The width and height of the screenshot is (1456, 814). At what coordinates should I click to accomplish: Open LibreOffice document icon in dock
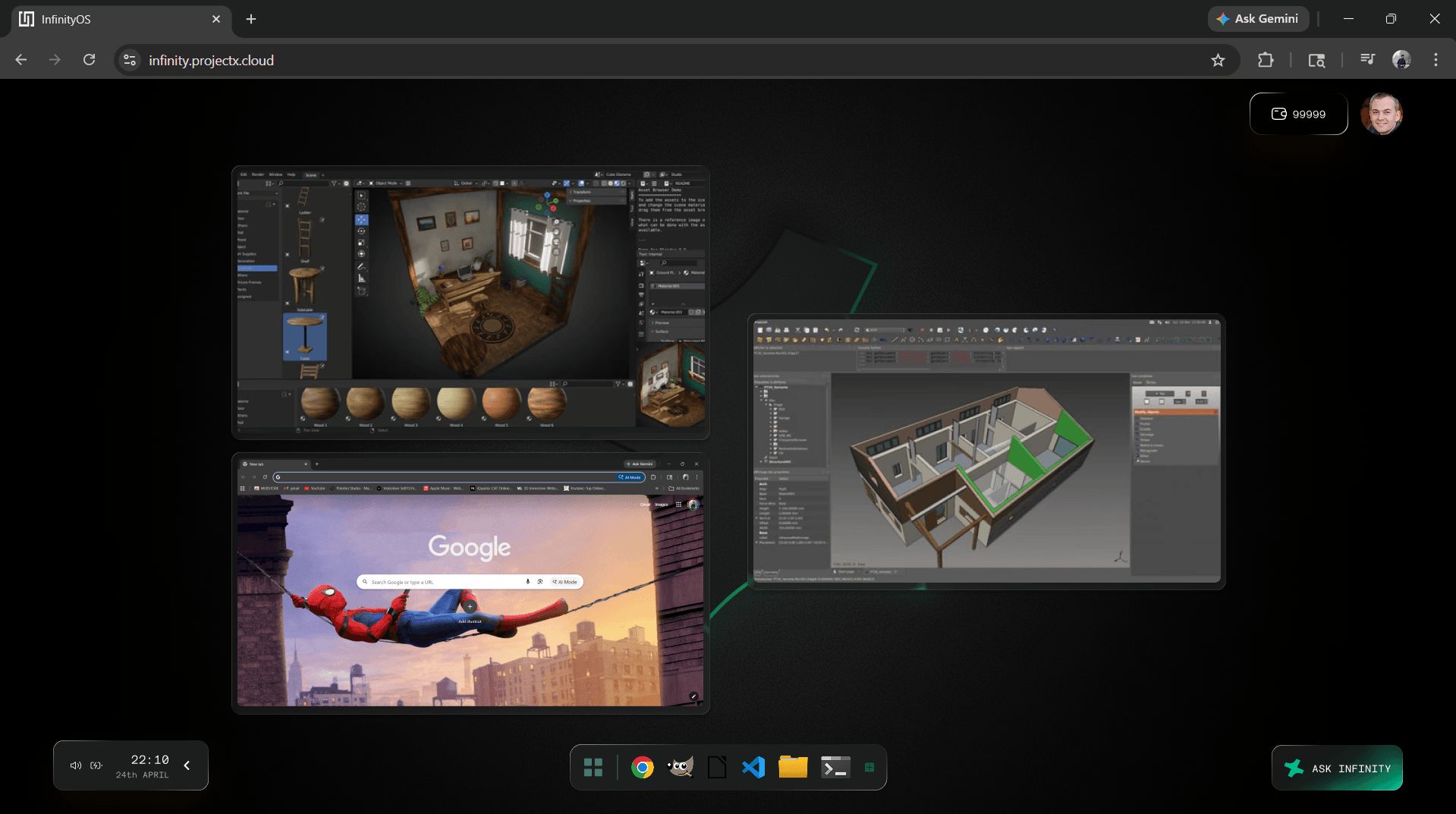[717, 768]
